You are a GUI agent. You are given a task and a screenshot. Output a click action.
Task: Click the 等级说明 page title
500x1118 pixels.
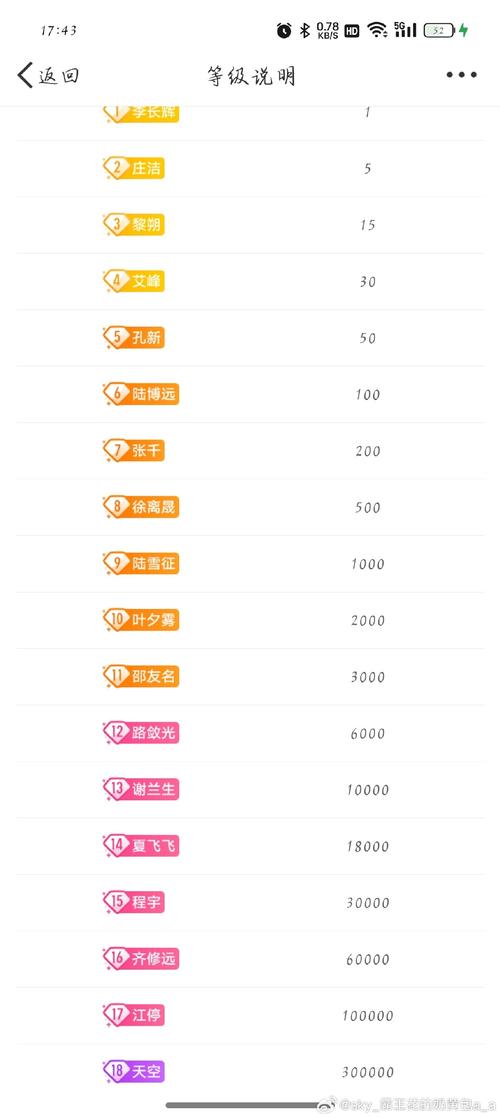(251, 76)
